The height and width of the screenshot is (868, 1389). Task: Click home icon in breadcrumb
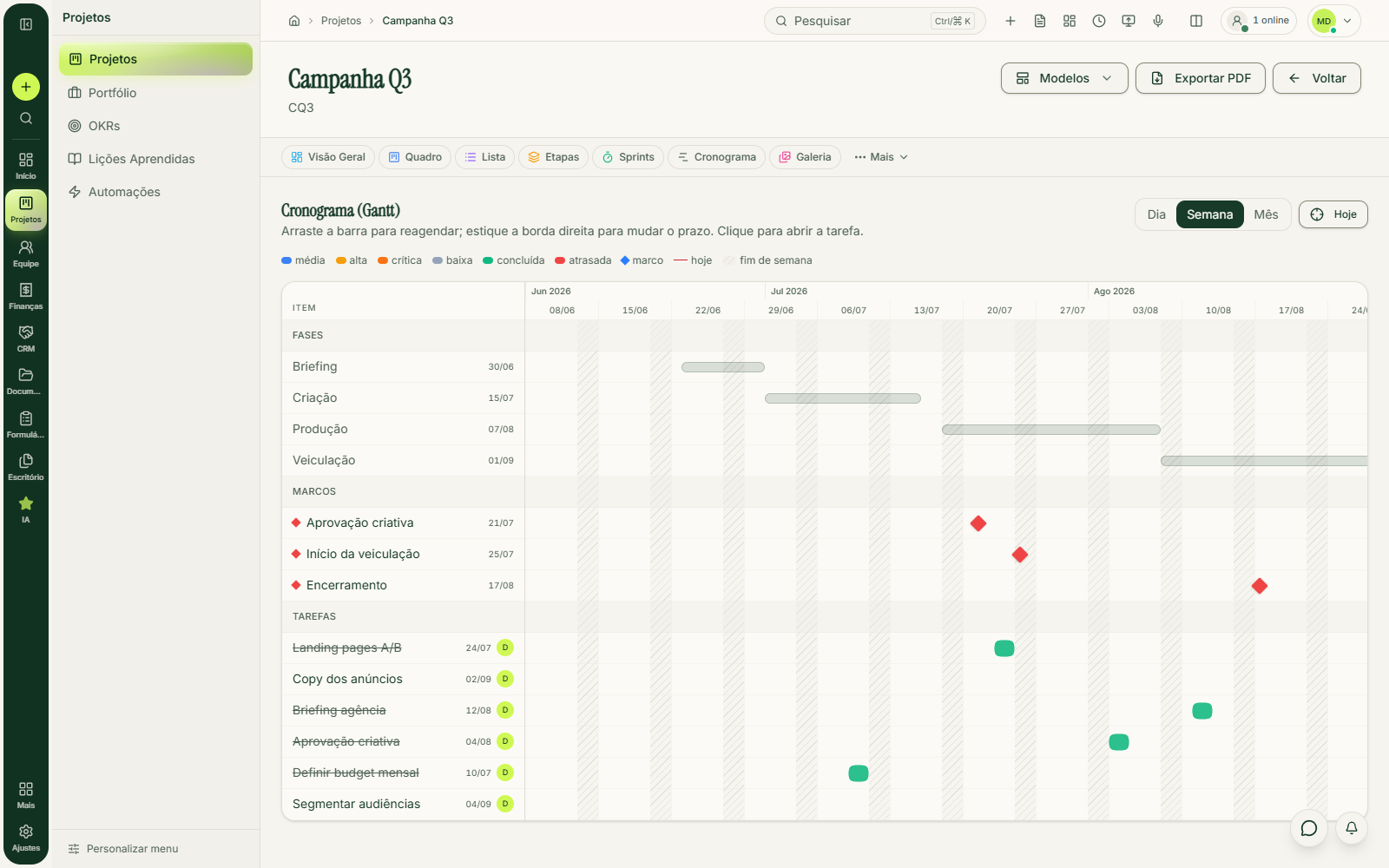point(294,21)
